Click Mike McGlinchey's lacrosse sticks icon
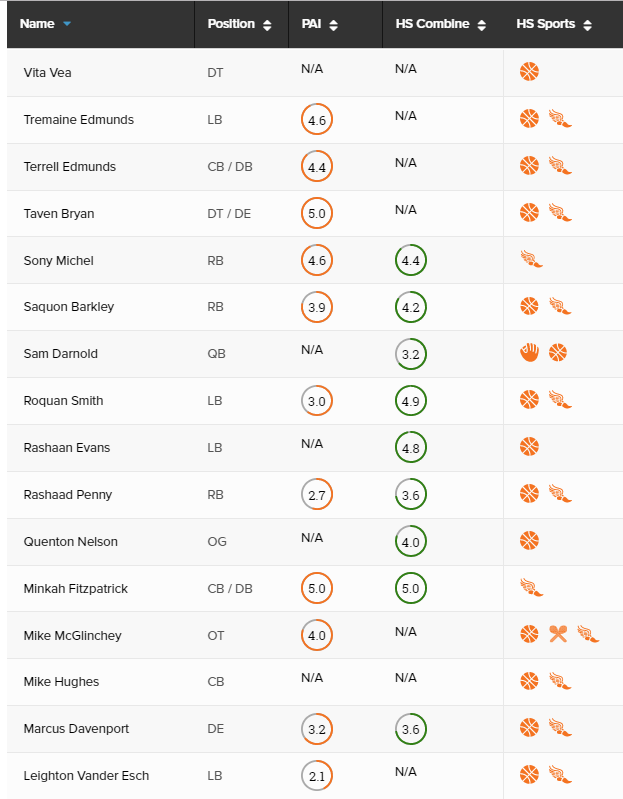 (558, 634)
